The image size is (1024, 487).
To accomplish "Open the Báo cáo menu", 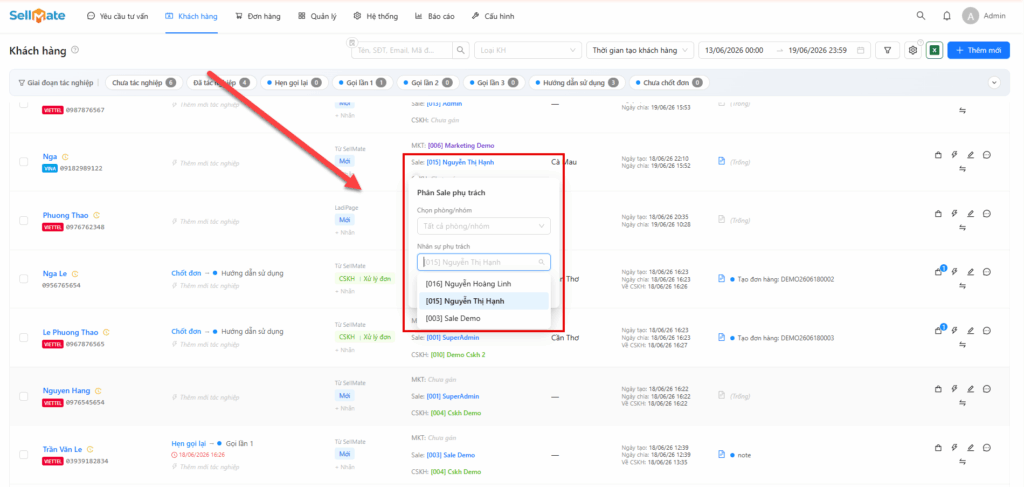I will coord(434,16).
